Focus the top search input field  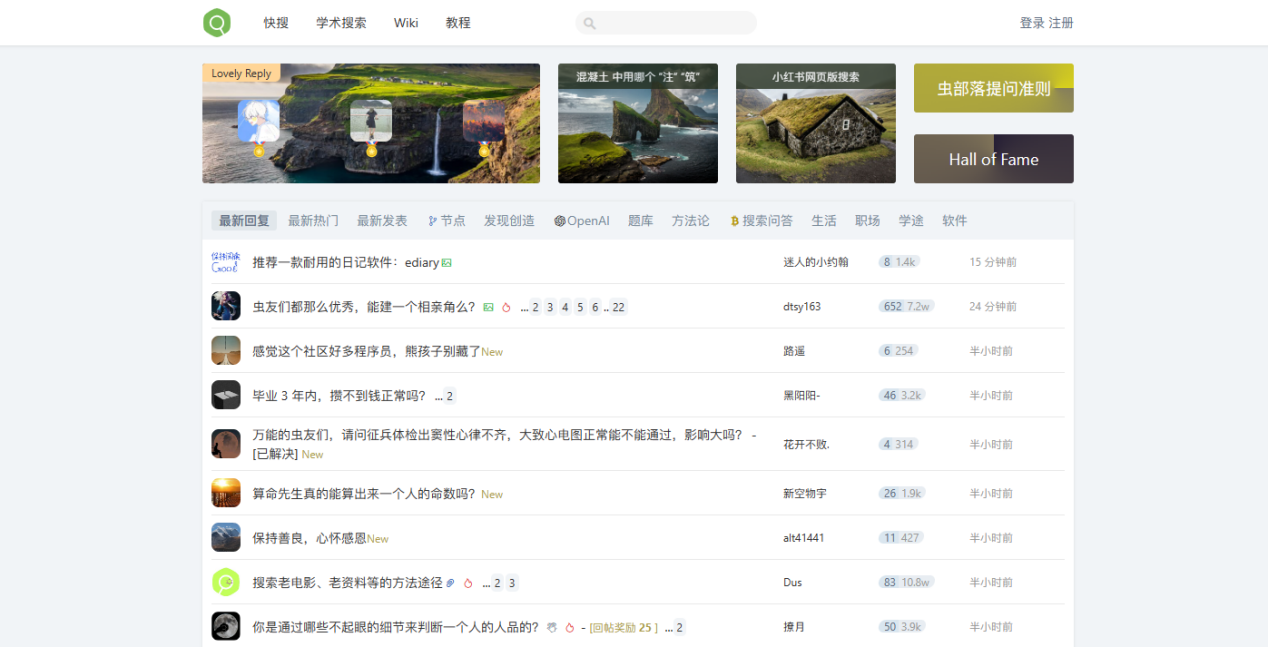[666, 23]
